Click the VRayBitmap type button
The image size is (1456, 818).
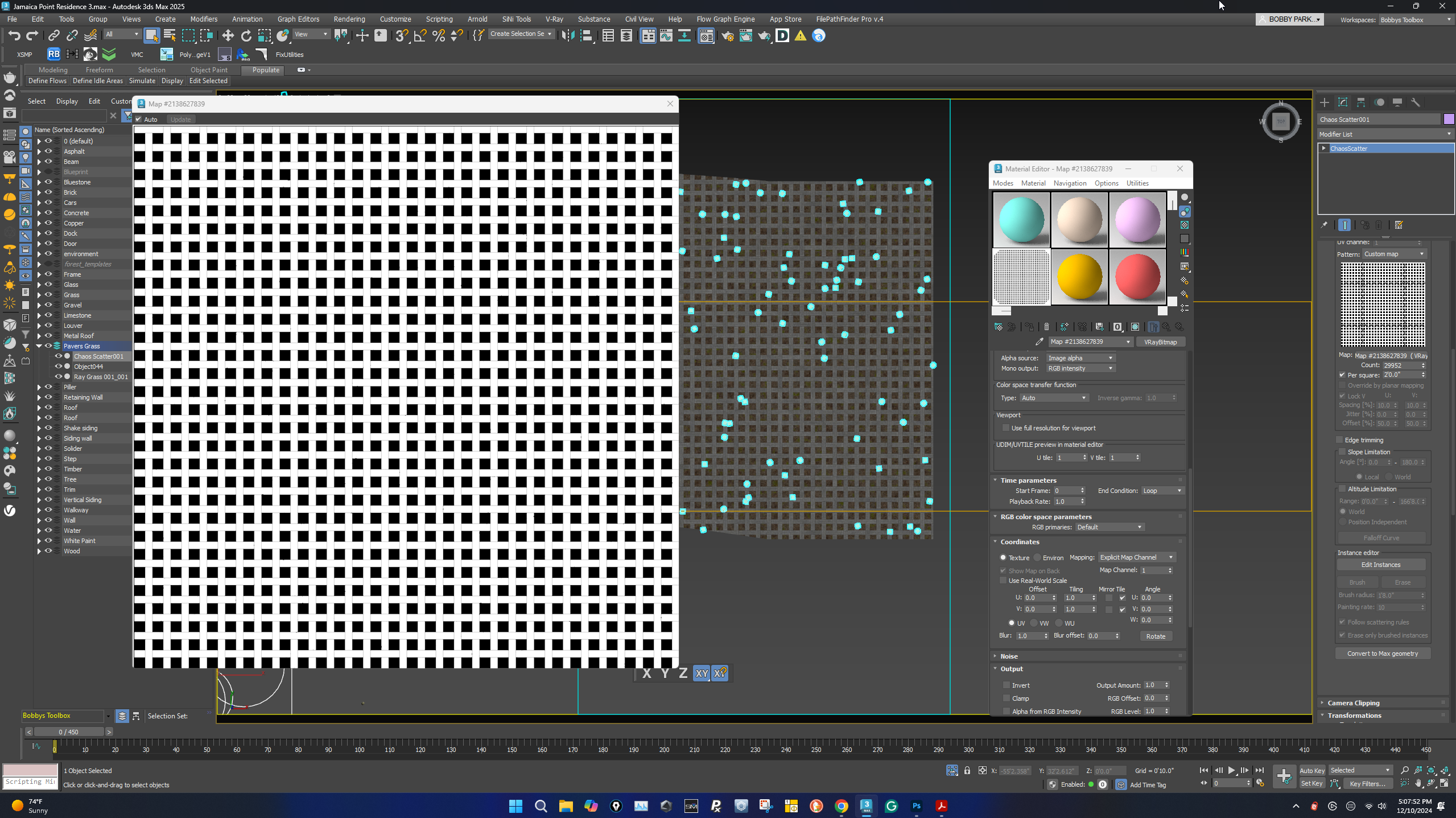tap(1160, 342)
